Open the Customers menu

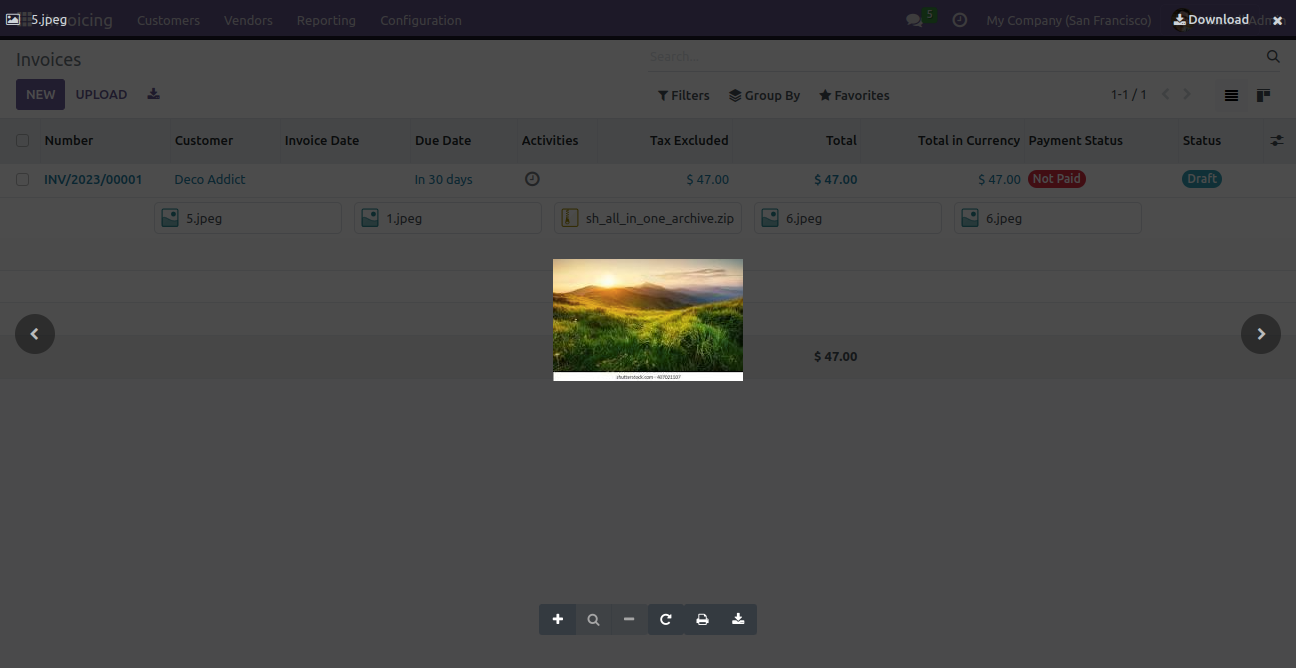168,20
